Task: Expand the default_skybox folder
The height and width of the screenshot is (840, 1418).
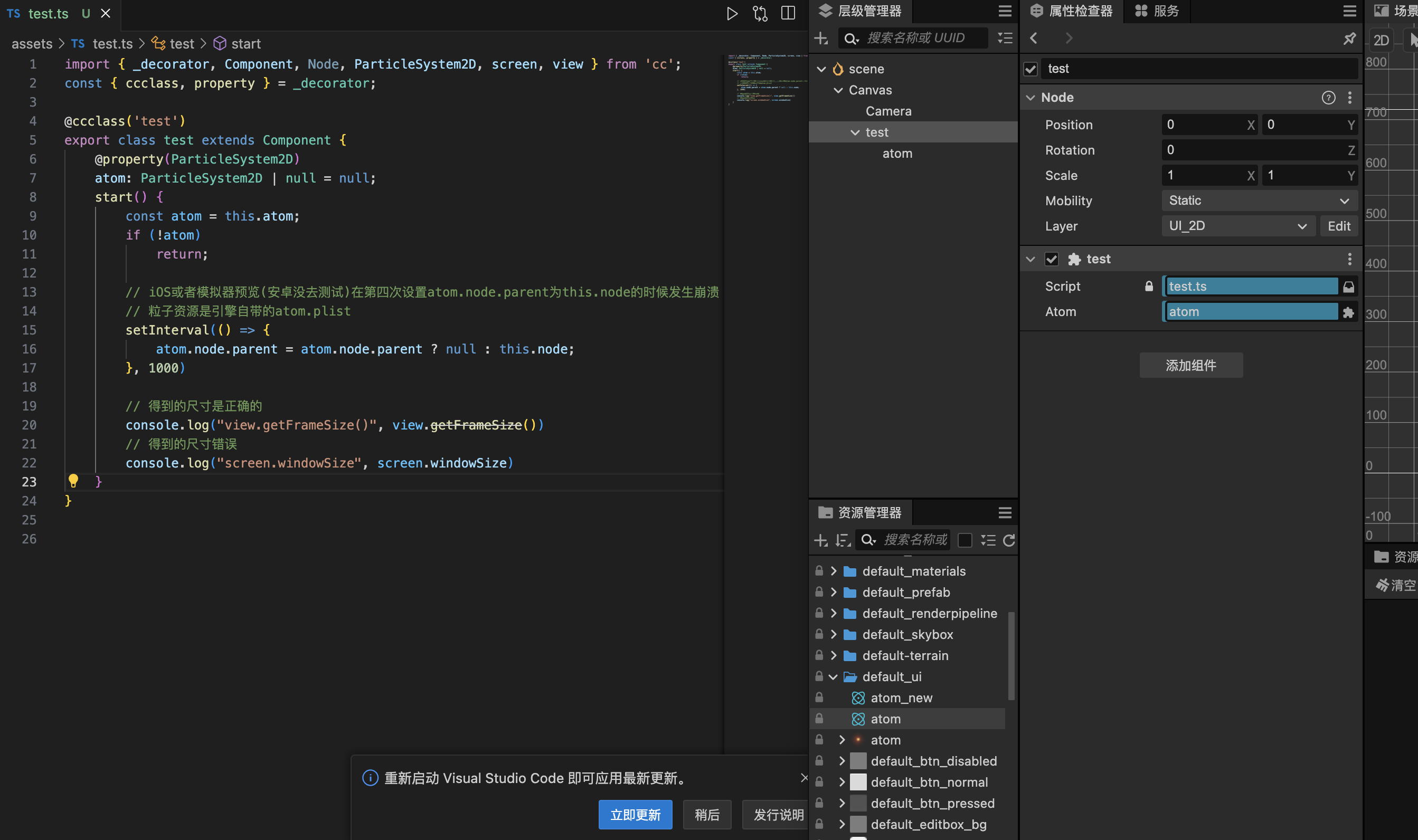Action: point(834,635)
